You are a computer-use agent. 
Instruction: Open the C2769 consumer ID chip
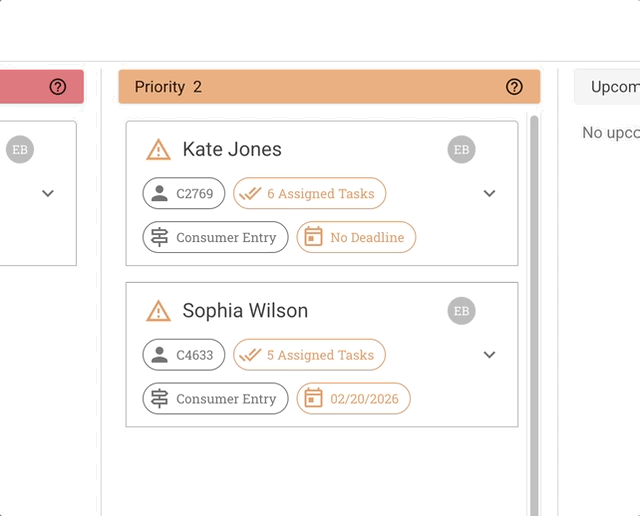184,194
